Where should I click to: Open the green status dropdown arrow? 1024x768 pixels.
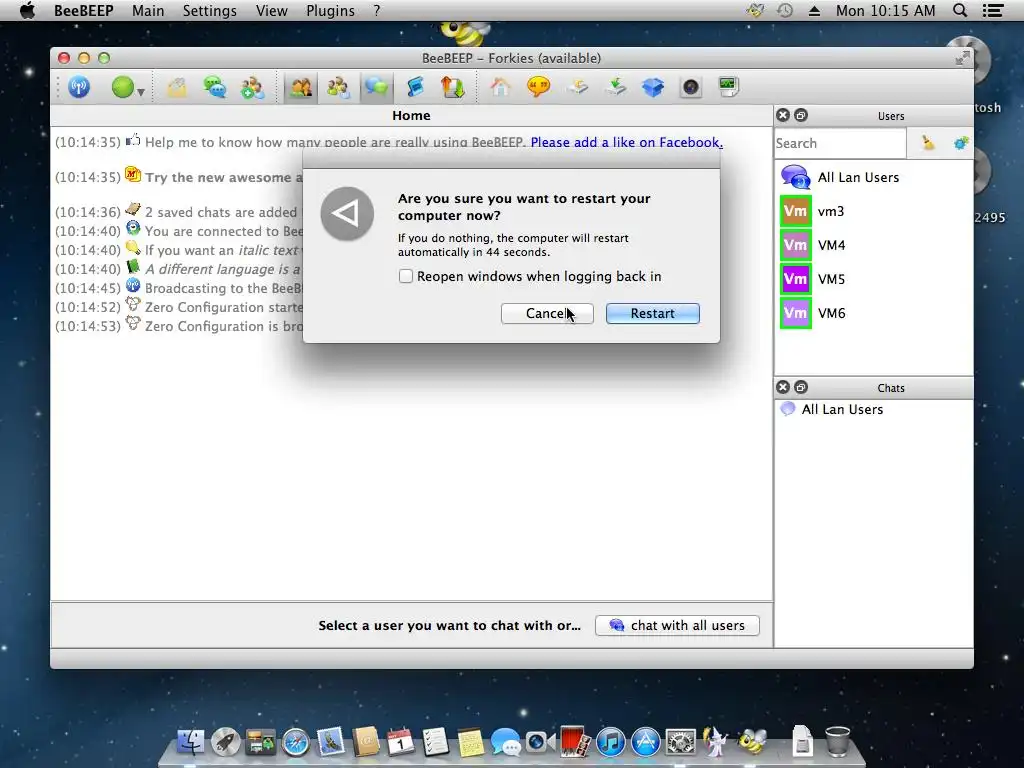(x=140, y=93)
